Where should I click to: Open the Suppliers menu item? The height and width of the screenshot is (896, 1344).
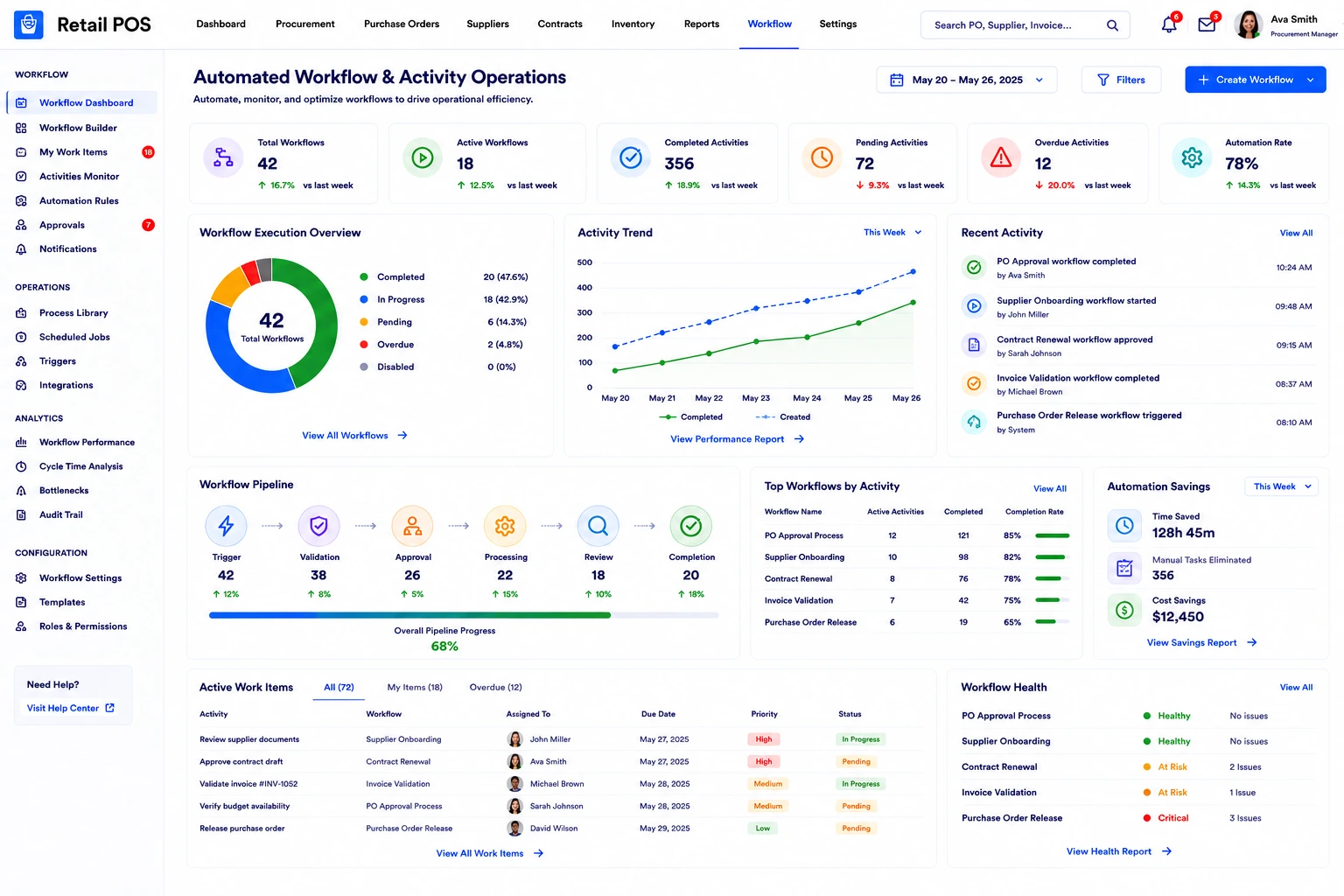487,24
